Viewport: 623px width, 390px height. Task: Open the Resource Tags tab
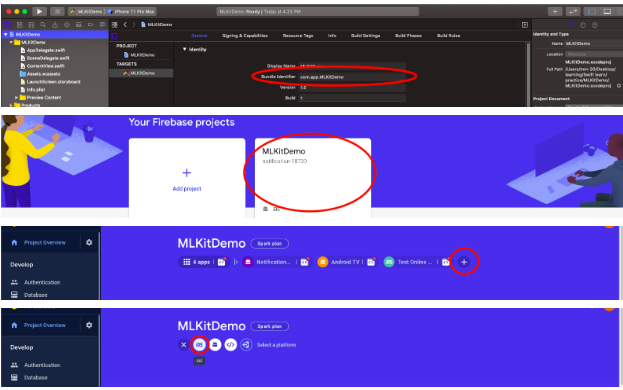tap(298, 36)
